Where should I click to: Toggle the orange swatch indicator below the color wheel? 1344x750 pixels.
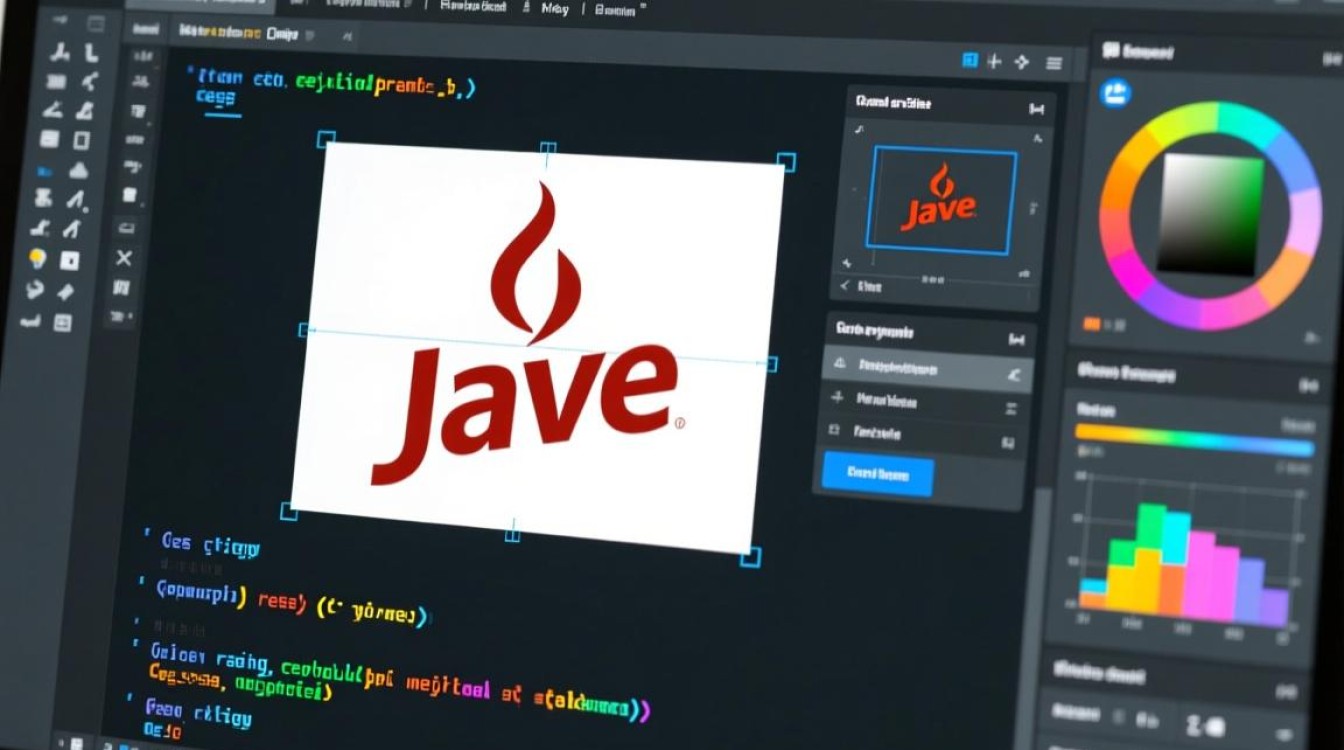[x=1092, y=324]
